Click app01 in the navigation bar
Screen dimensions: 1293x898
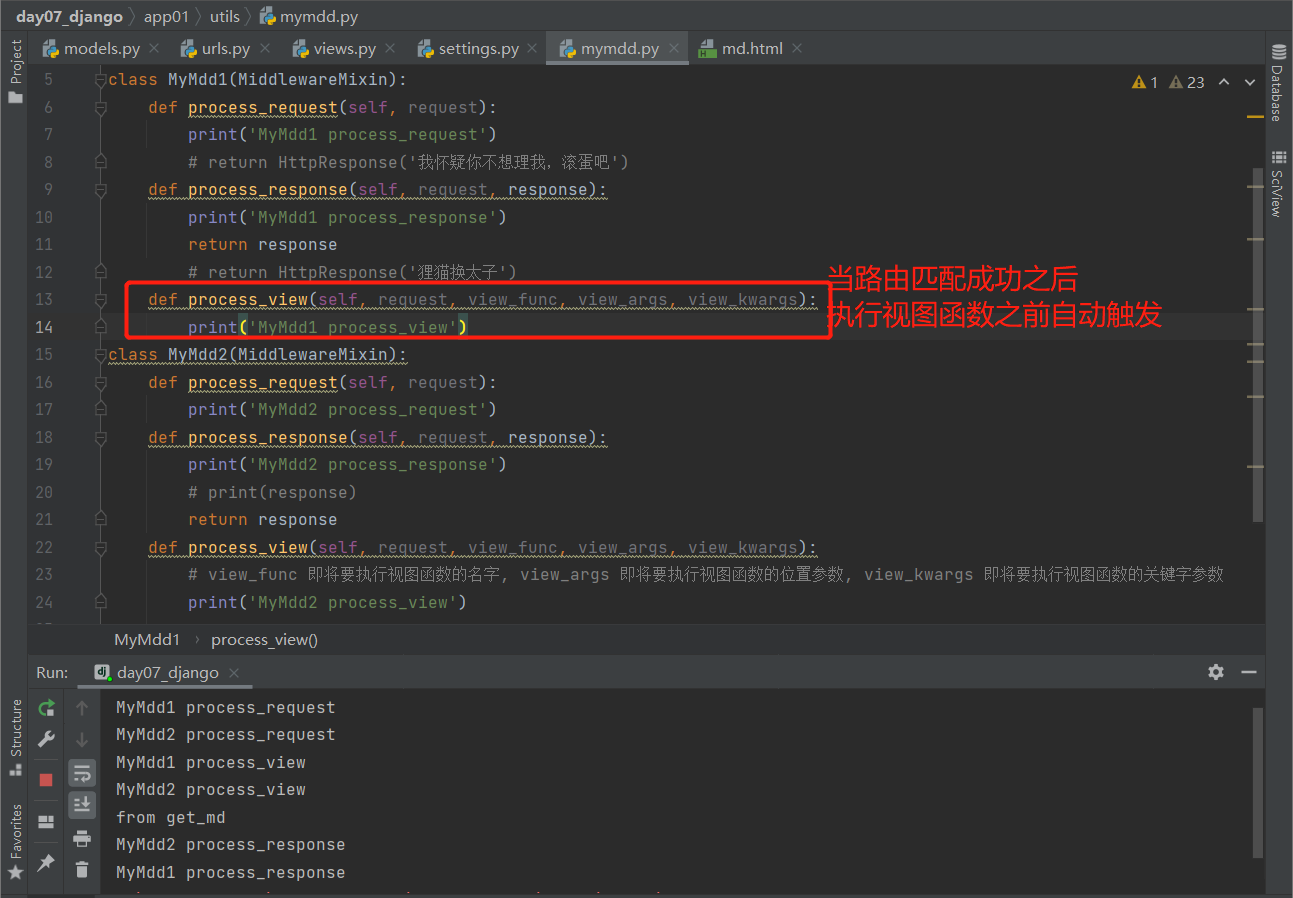[166, 16]
